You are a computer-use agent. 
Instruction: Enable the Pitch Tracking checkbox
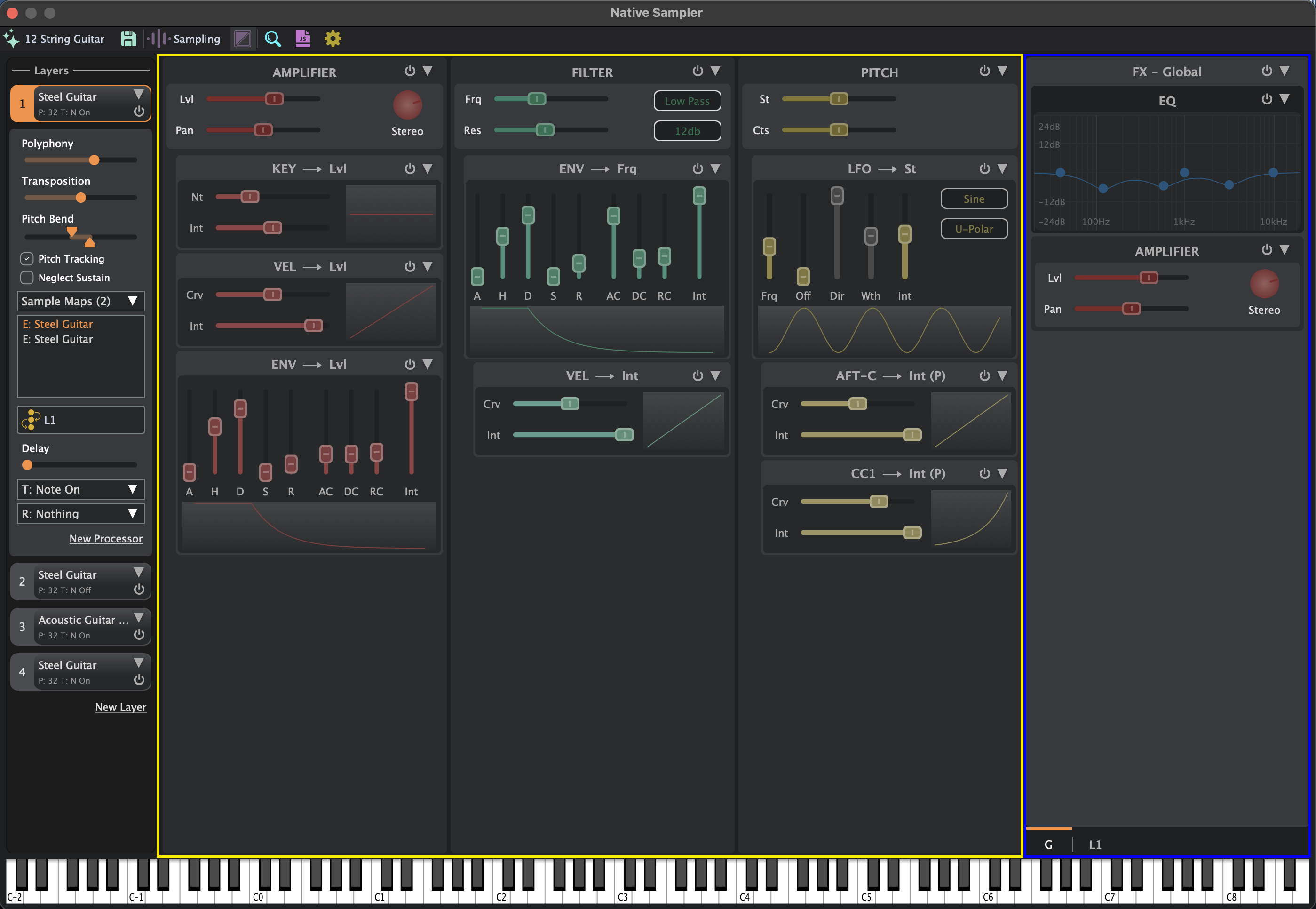click(27, 259)
